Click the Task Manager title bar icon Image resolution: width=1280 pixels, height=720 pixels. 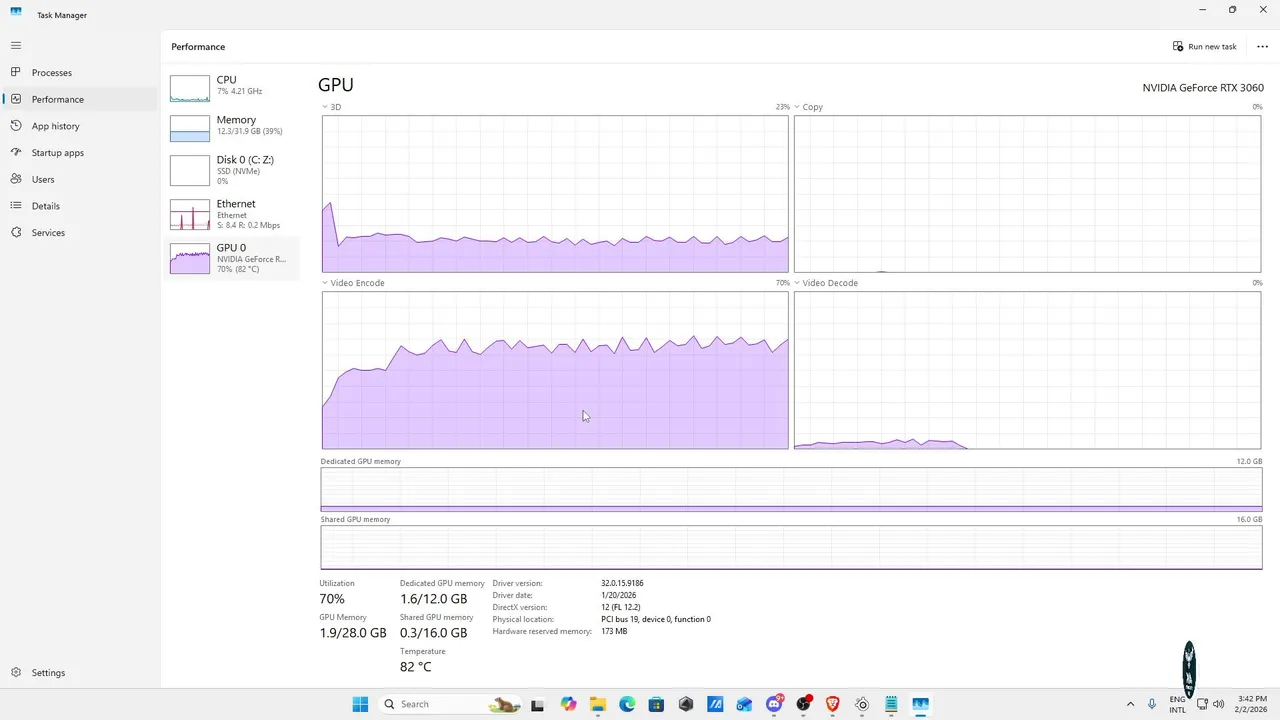click(x=16, y=12)
